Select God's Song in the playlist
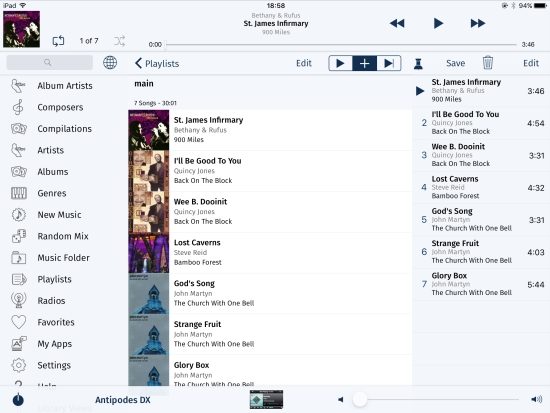 (270, 294)
